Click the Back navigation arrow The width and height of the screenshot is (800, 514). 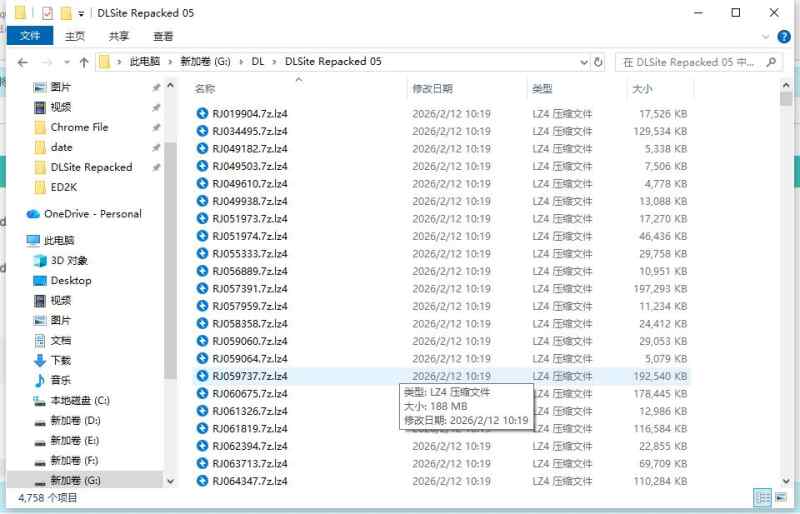[x=22, y=62]
